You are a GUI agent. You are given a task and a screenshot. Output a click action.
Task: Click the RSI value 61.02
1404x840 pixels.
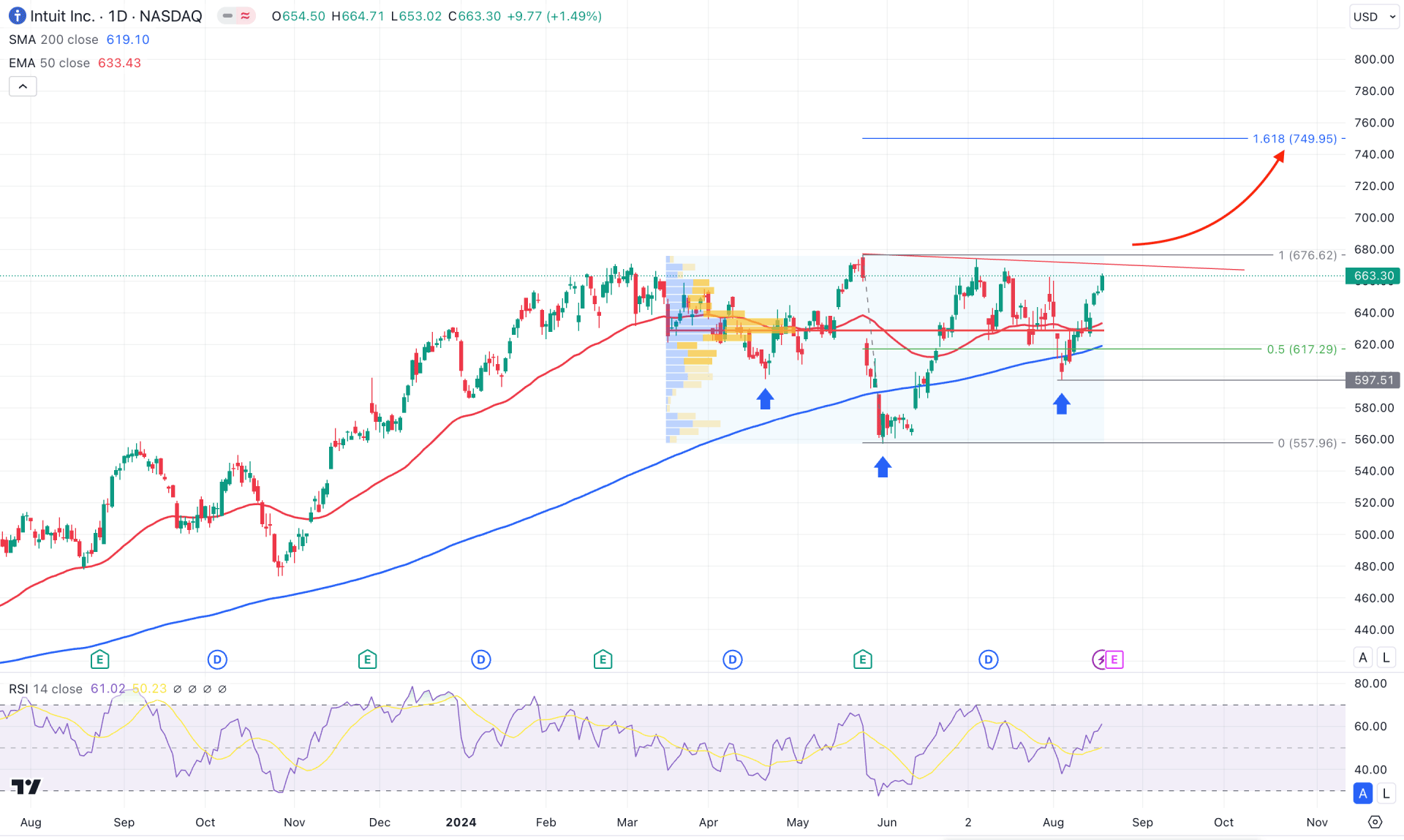[x=107, y=689]
